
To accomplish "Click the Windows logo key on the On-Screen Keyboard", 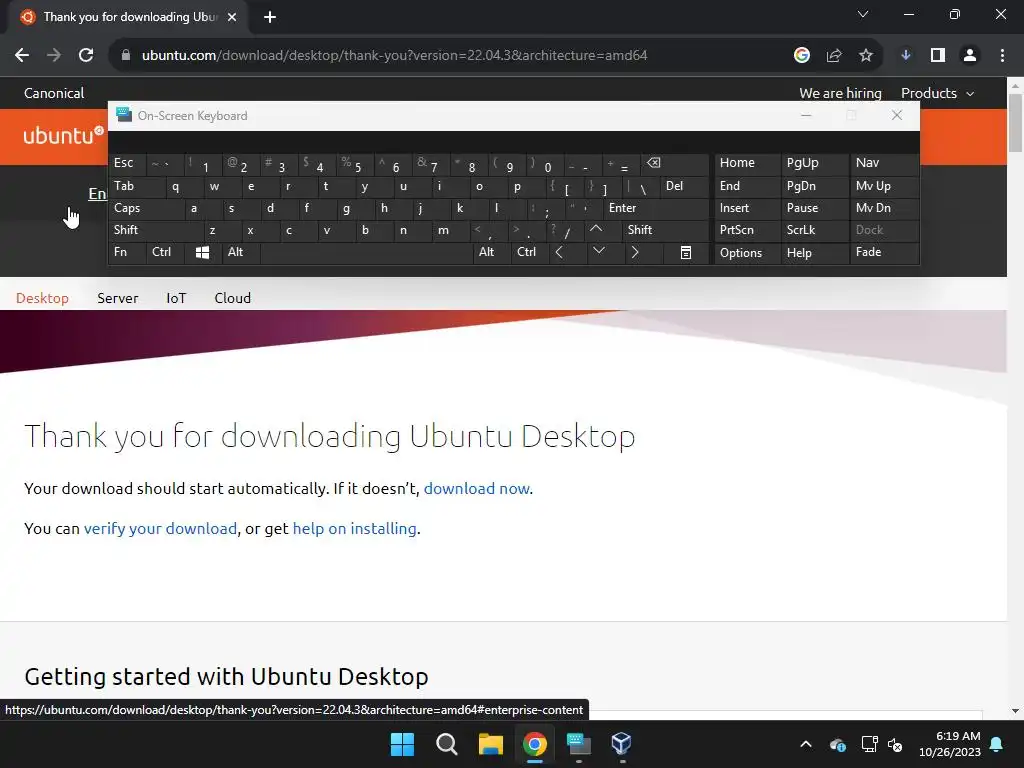I will pyautogui.click(x=202, y=253).
